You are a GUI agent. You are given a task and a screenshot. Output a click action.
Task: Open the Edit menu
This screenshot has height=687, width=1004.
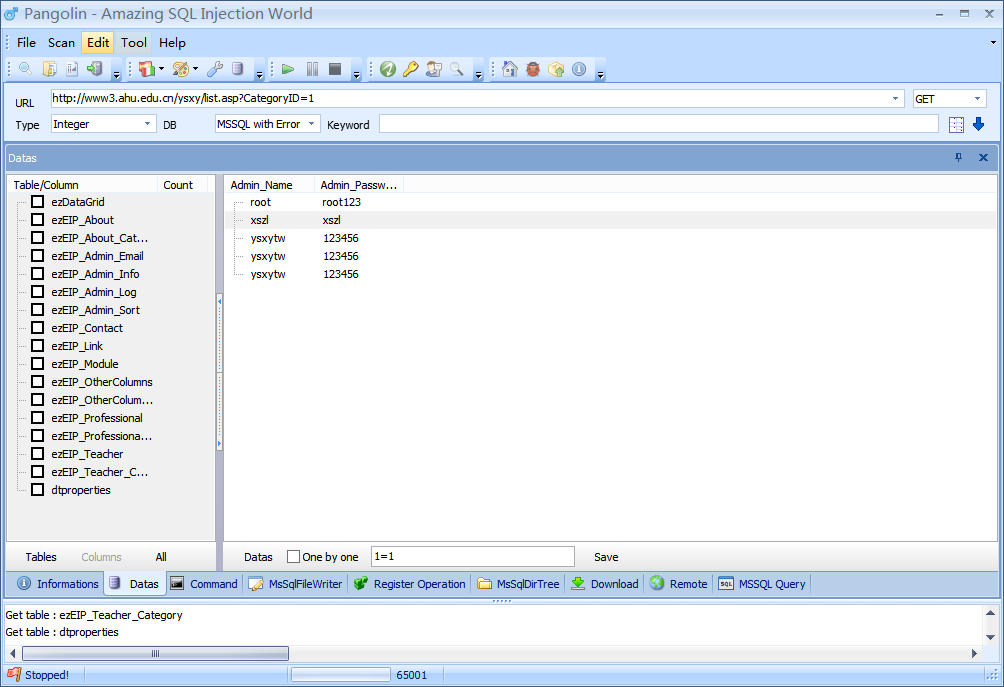point(98,43)
